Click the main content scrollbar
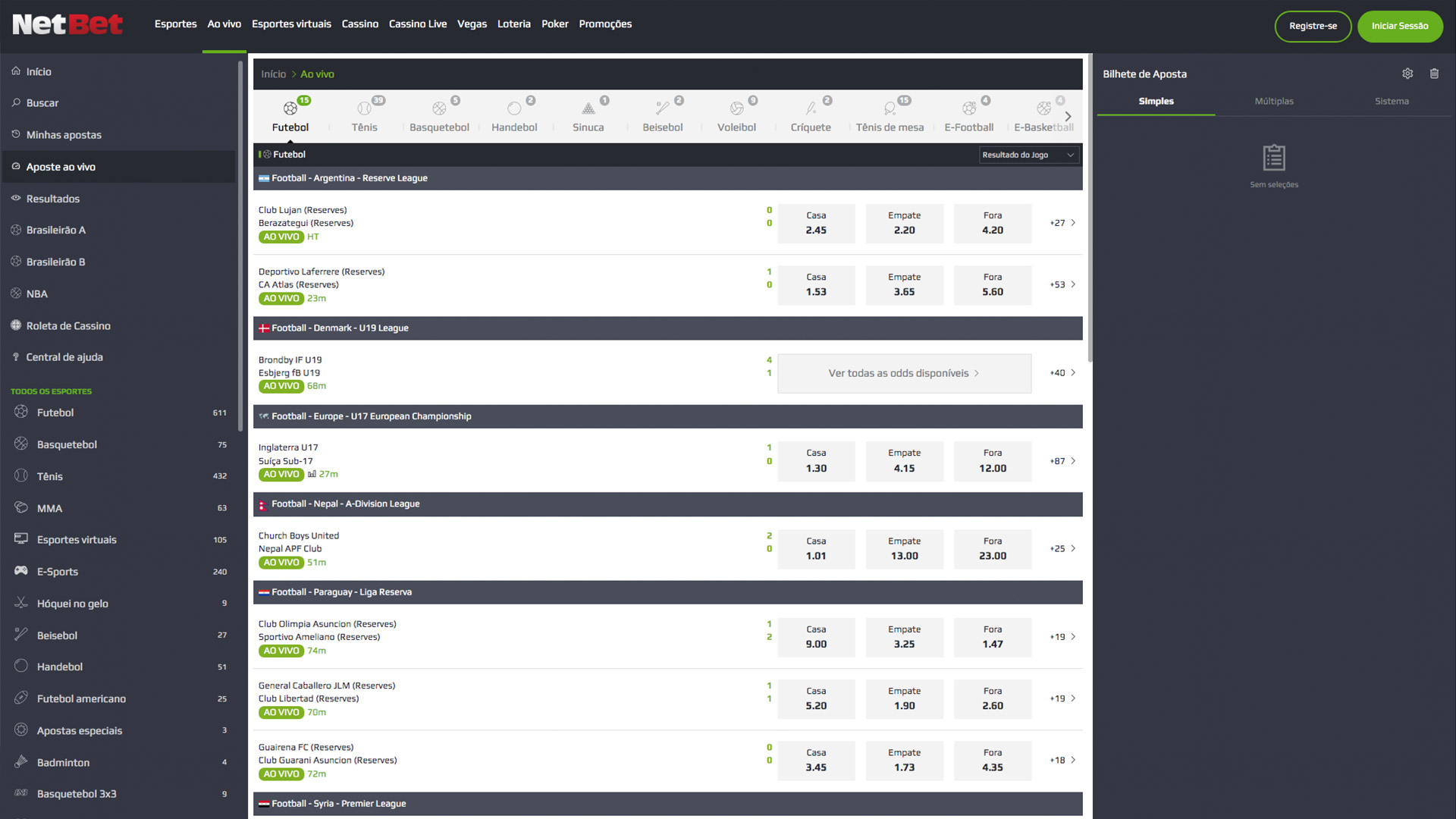 pyautogui.click(x=1090, y=209)
